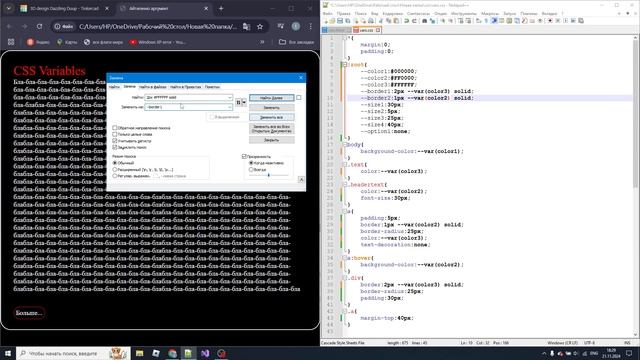Open the Chrome profile avatar
640x360 pixels.
coord(296,27)
